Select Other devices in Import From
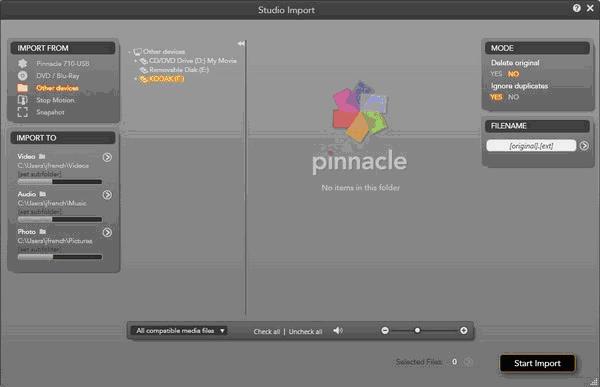This screenshot has height=387, width=600. [57, 88]
